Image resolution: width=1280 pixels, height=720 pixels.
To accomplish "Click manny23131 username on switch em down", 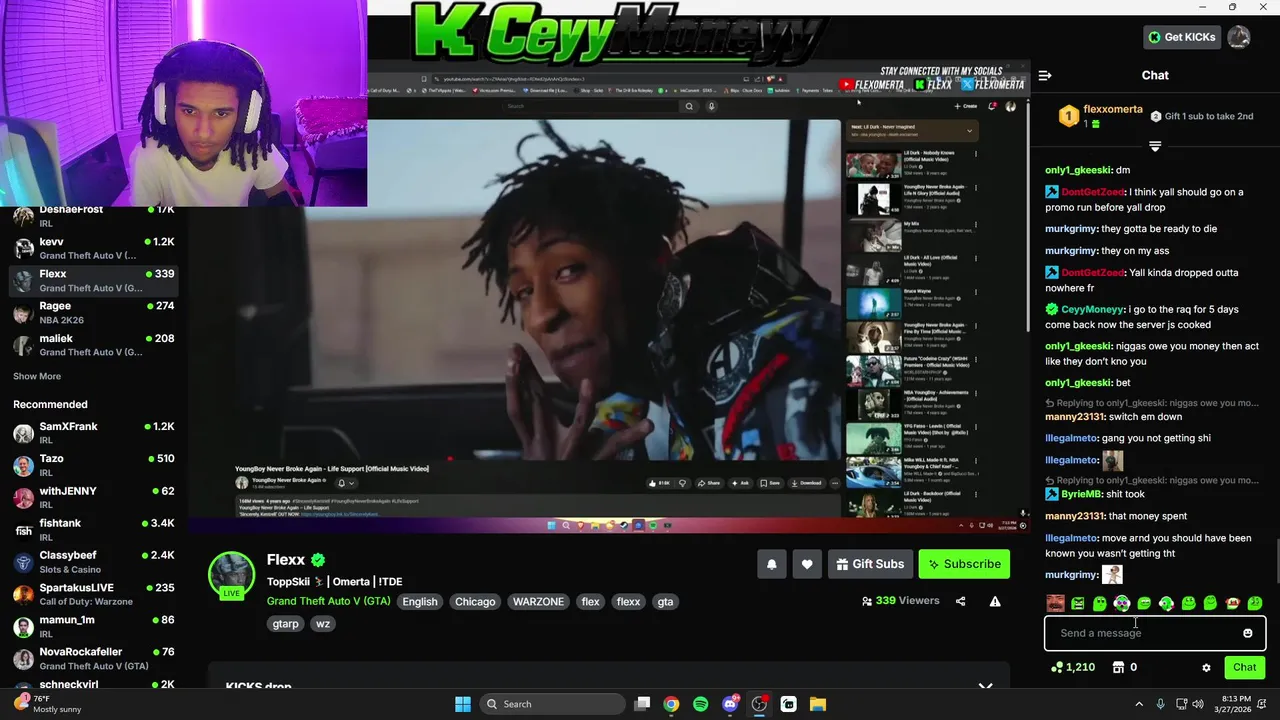I will [x=1074, y=417].
